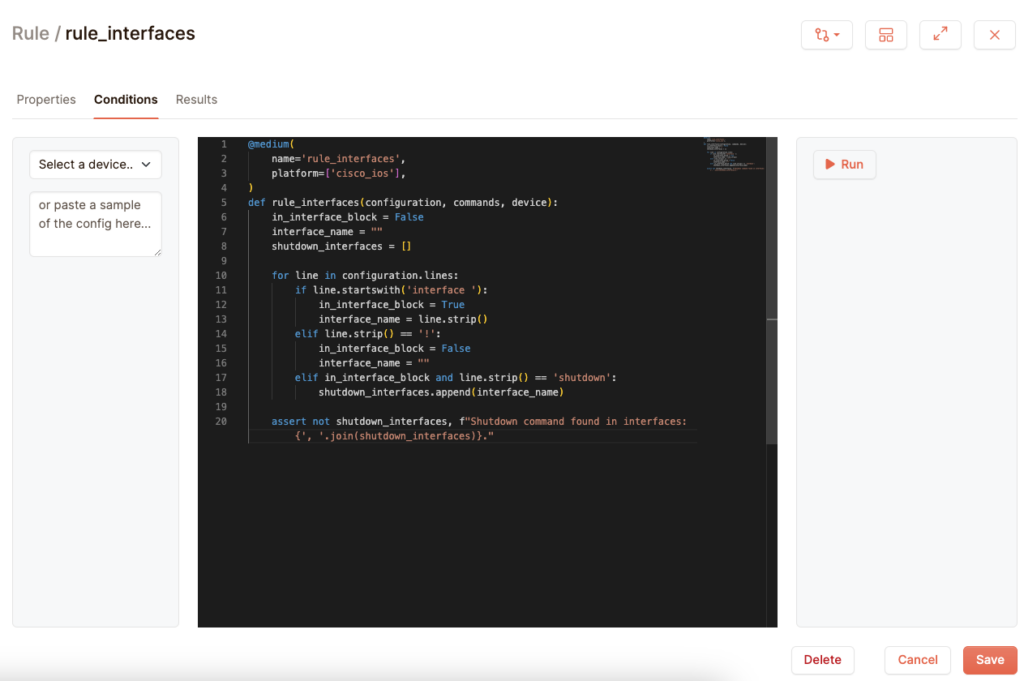The width and height of the screenshot is (1024, 681).
Task: Expand editor to fullscreen
Action: point(940,35)
